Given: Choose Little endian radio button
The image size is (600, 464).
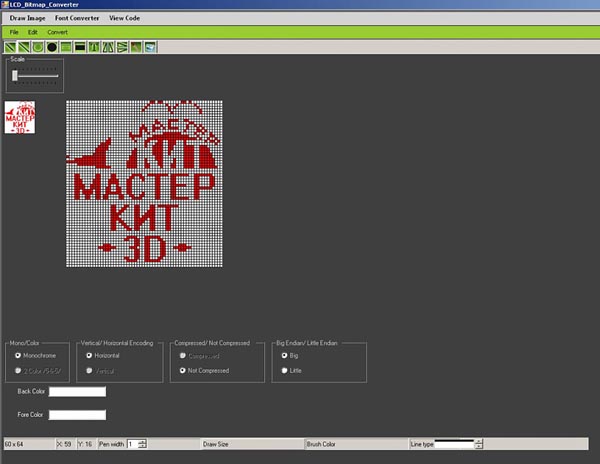Looking at the screenshot, I should [x=284, y=370].
